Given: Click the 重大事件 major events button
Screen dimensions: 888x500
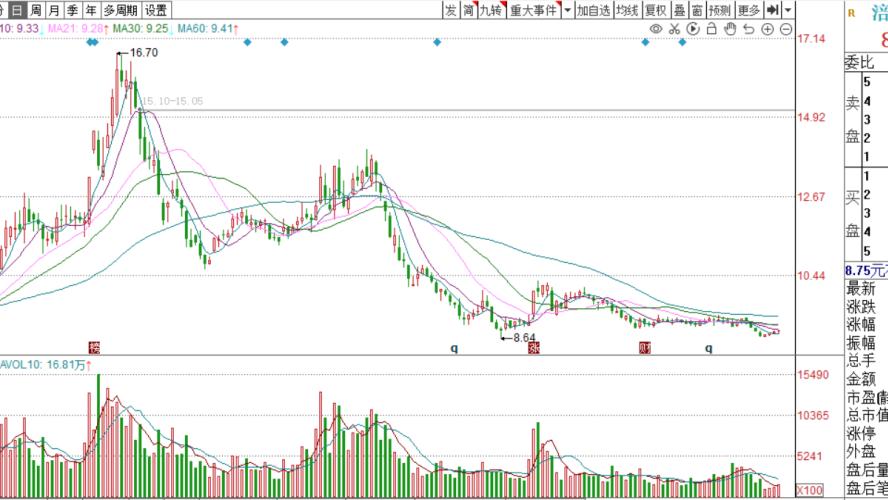Looking at the screenshot, I should click(534, 10).
